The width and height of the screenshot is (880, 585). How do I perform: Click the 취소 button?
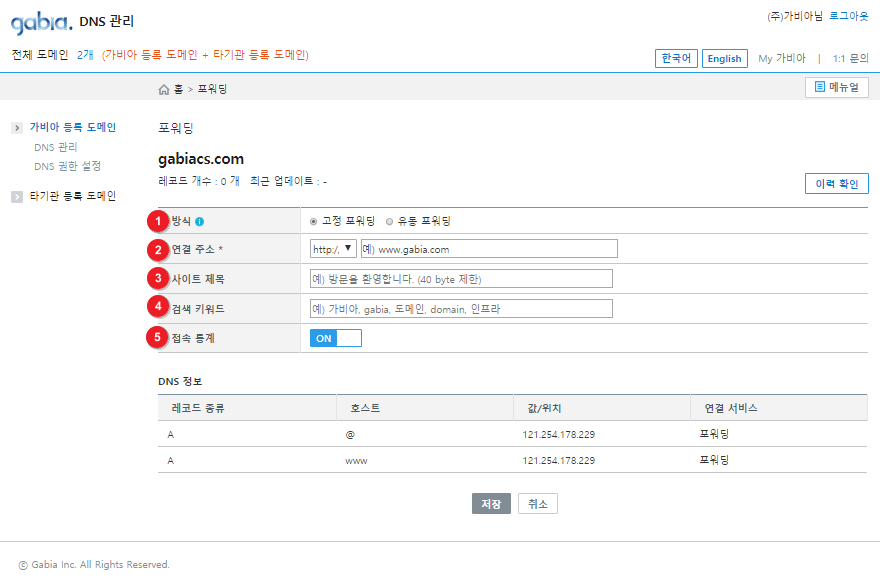[538, 504]
